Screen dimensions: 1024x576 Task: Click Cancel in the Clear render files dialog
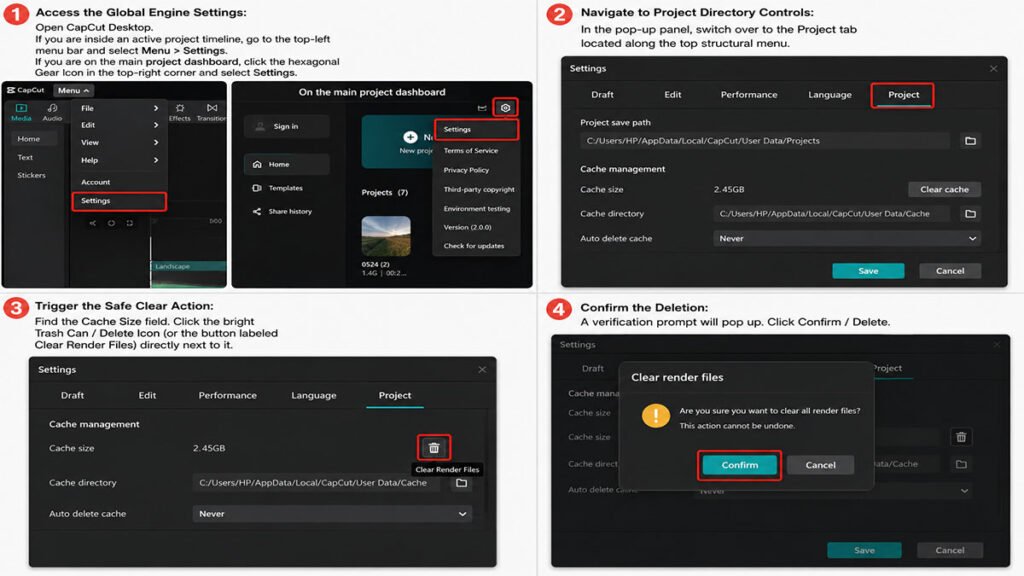pyautogui.click(x=820, y=465)
